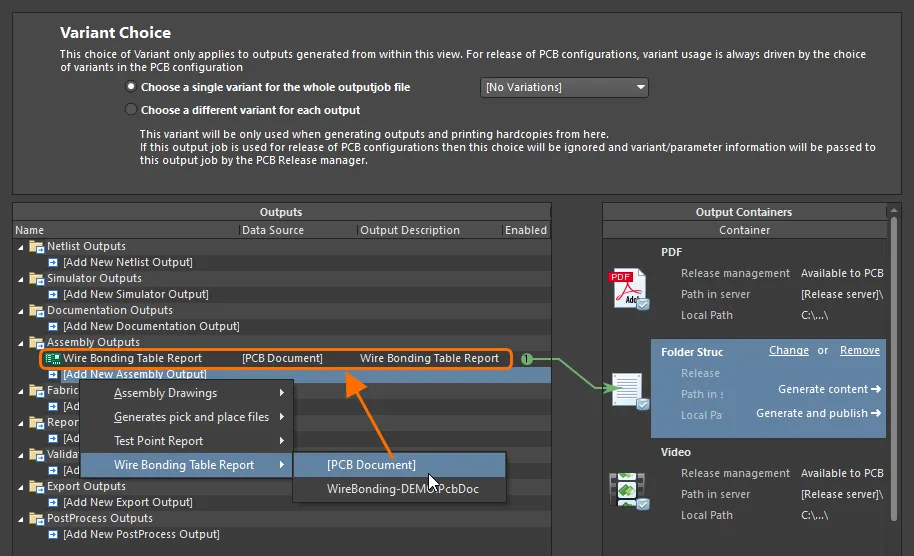Click the Netlist Outputs folder icon
Viewport: 914px width, 556px height.
click(x=37, y=246)
